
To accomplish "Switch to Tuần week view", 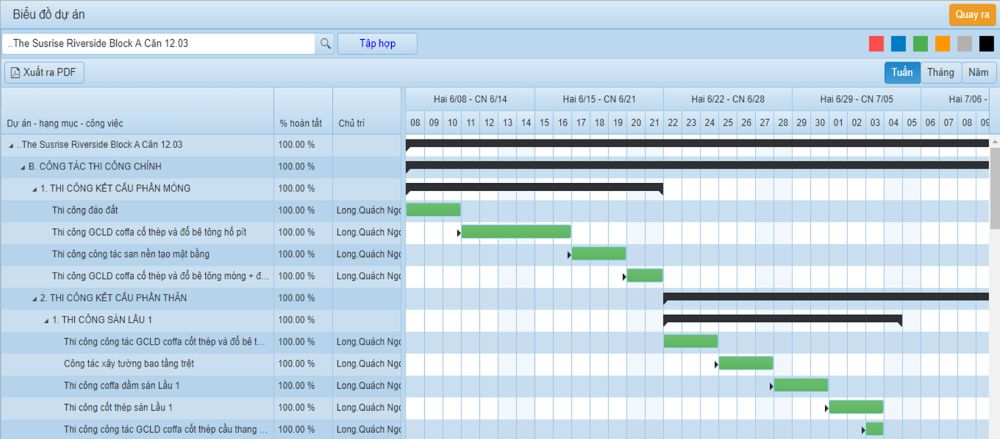I will point(901,72).
